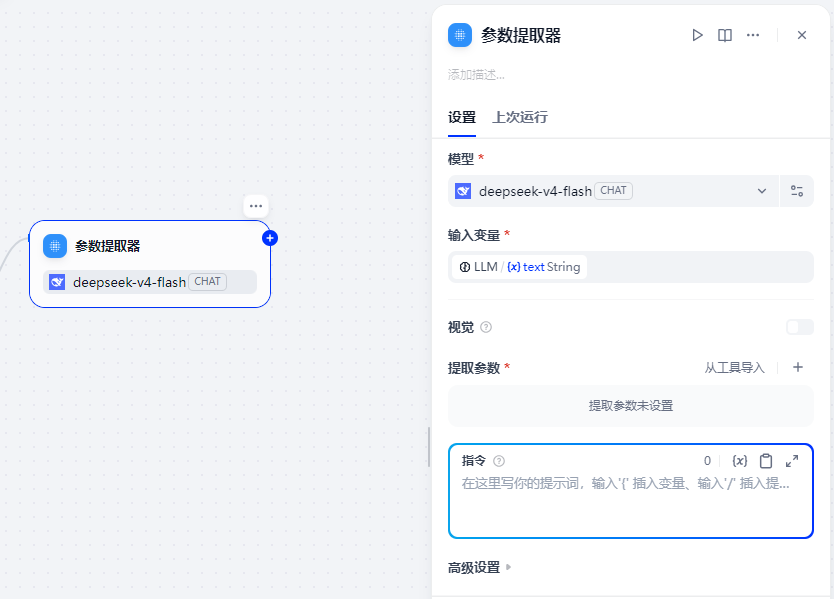Switch to the 设置 tab
The height and width of the screenshot is (599, 834).
click(x=462, y=117)
